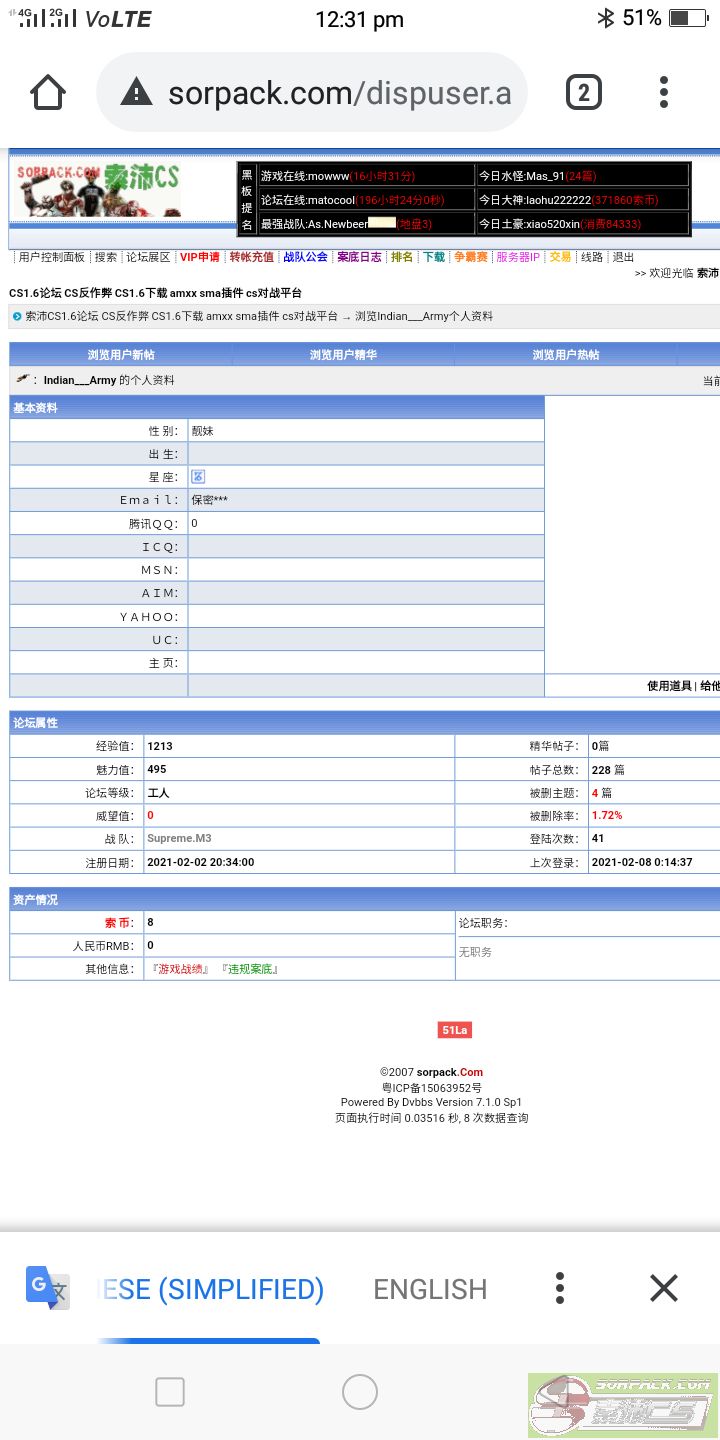Viewport: 720px width, 1440px height.
Task: Open the tab switcher showing 2 tabs
Action: [x=583, y=93]
